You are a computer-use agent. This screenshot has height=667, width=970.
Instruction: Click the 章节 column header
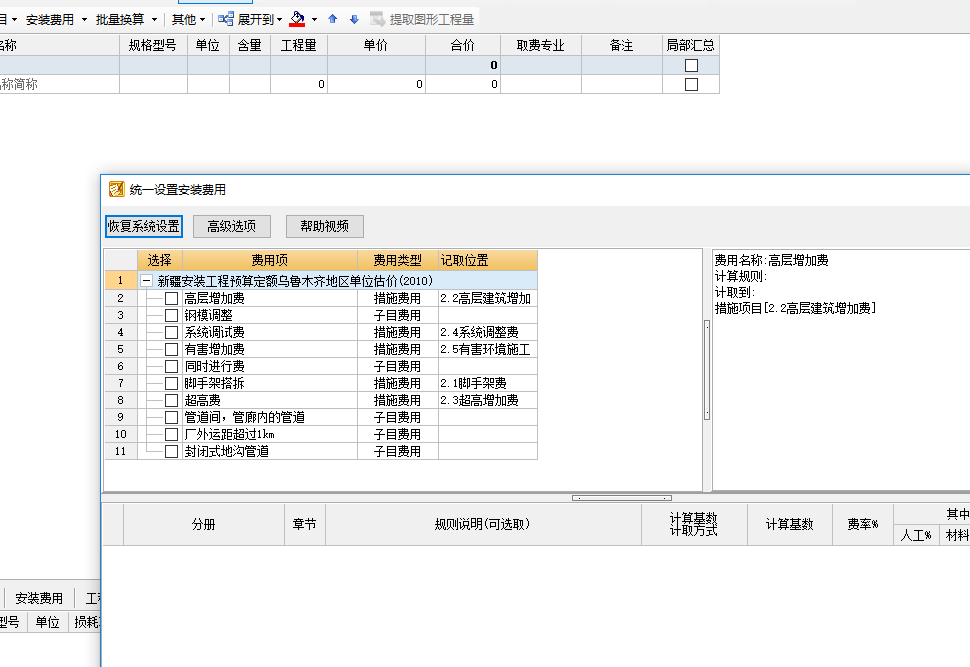point(304,524)
